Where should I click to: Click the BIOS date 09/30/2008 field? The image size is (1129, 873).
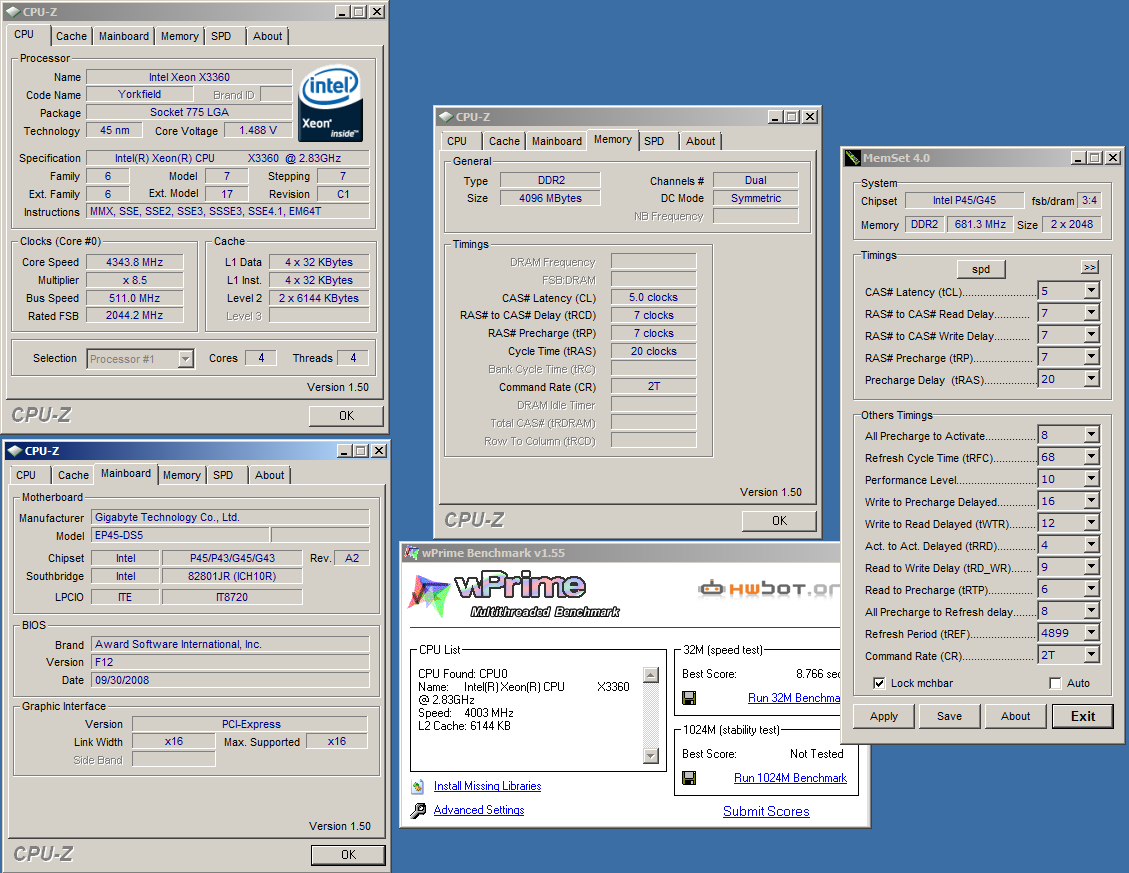coord(230,680)
